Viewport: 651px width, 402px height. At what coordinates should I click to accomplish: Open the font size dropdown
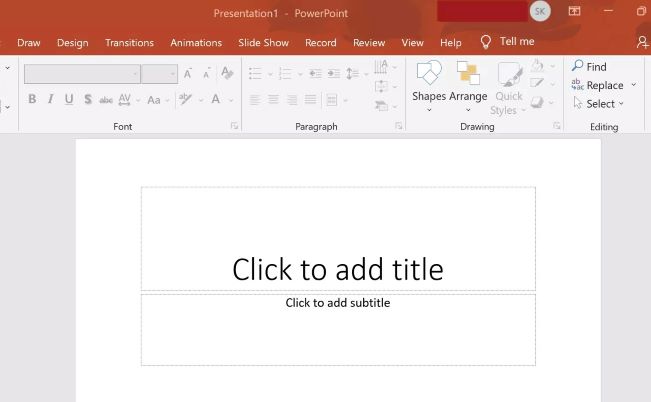tap(173, 74)
